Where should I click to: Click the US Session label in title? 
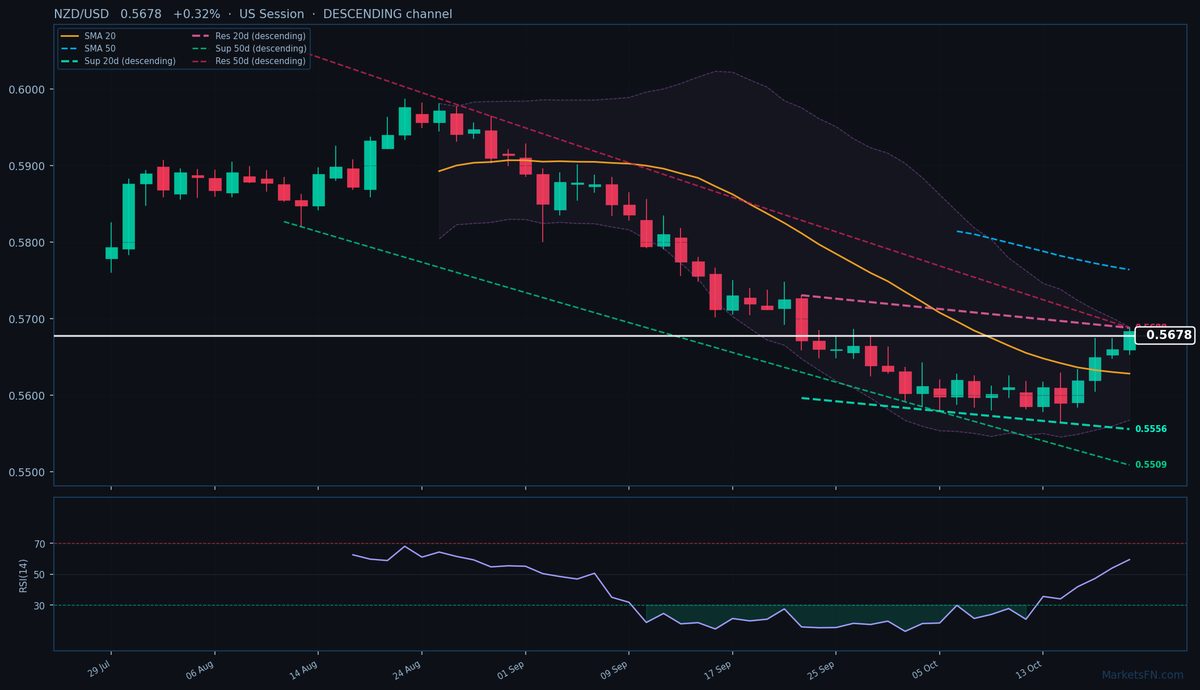(x=271, y=14)
